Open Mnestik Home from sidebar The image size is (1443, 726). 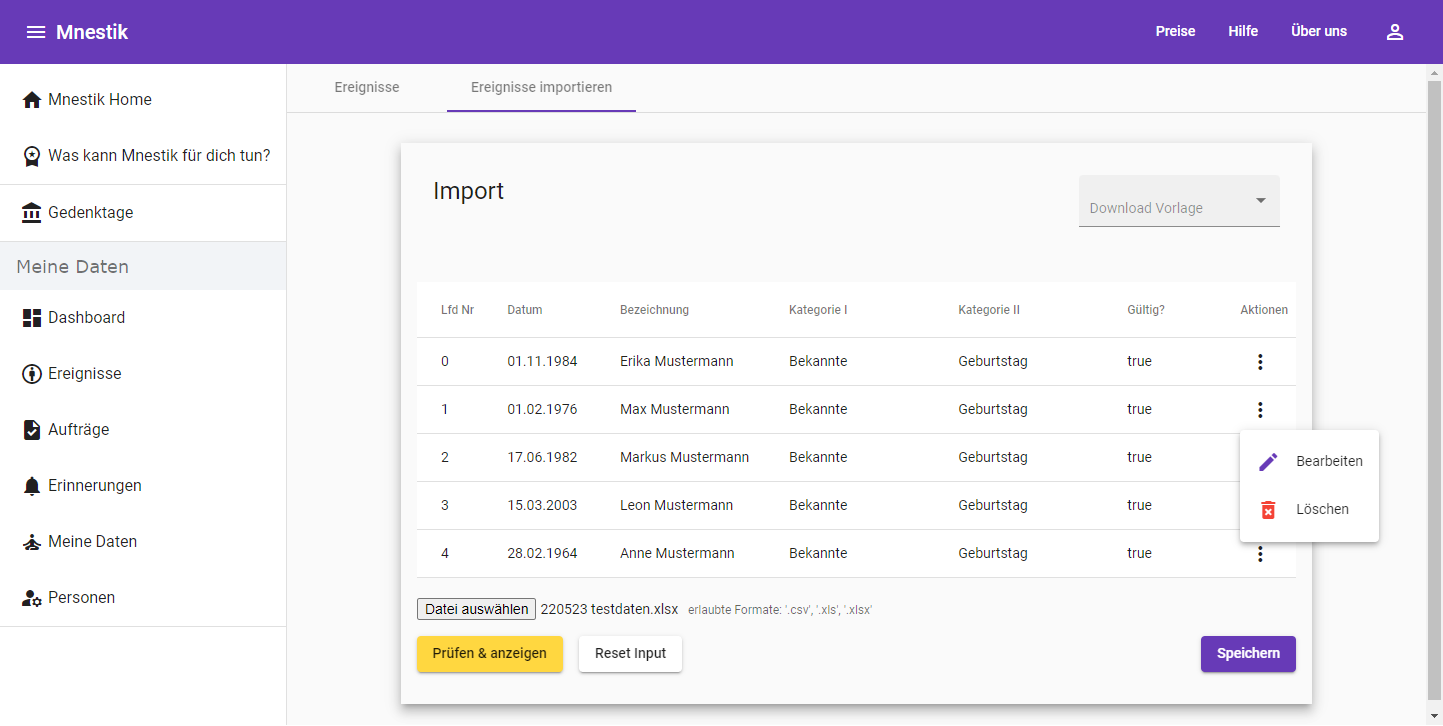[x=99, y=100]
